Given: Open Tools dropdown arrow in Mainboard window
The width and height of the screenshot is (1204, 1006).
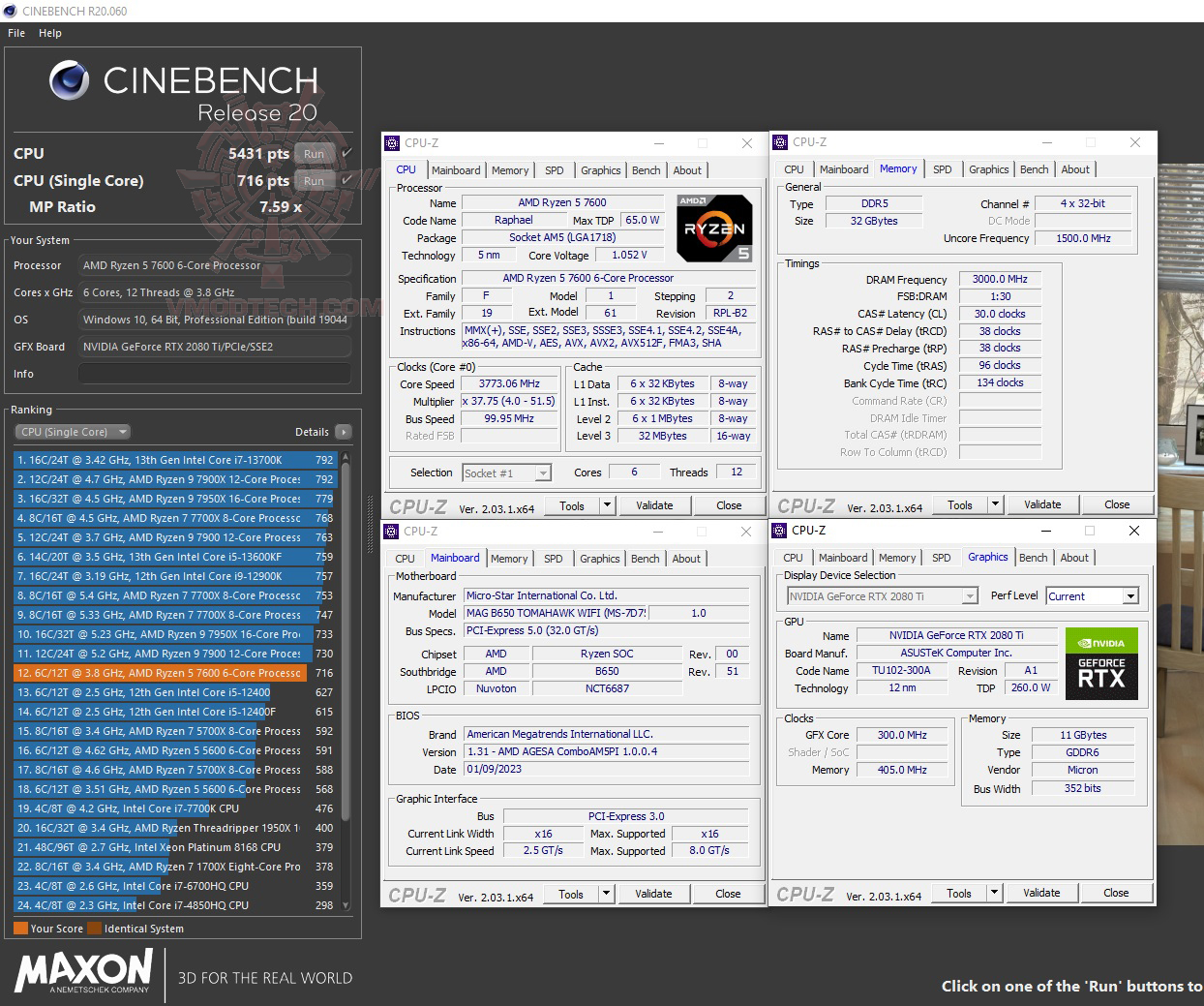Looking at the screenshot, I should (606, 894).
